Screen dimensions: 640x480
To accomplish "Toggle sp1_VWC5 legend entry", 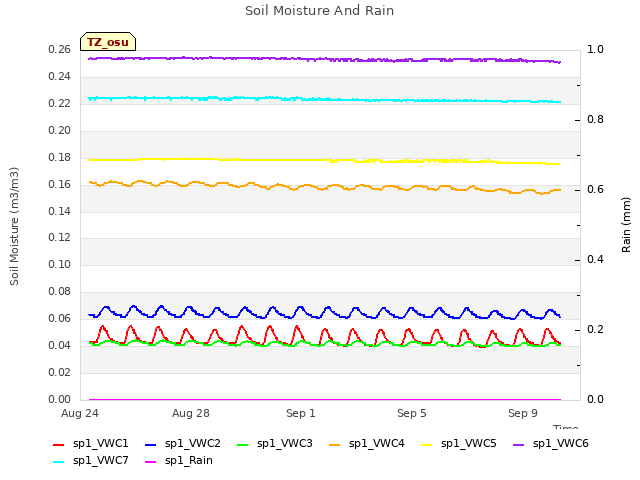I will click(459, 444).
